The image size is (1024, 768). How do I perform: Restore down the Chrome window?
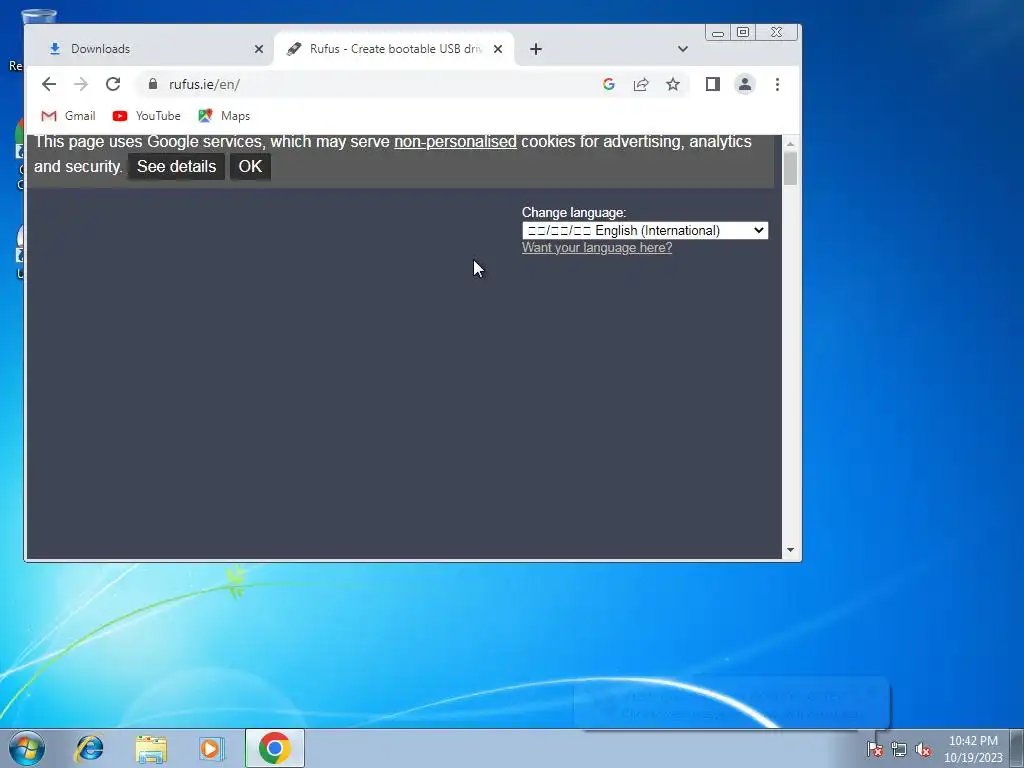743,33
